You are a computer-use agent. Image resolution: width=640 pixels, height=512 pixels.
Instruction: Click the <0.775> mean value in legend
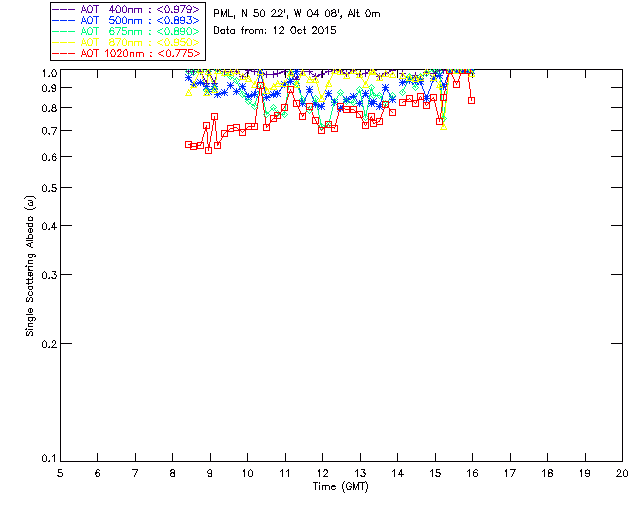(x=179, y=53)
